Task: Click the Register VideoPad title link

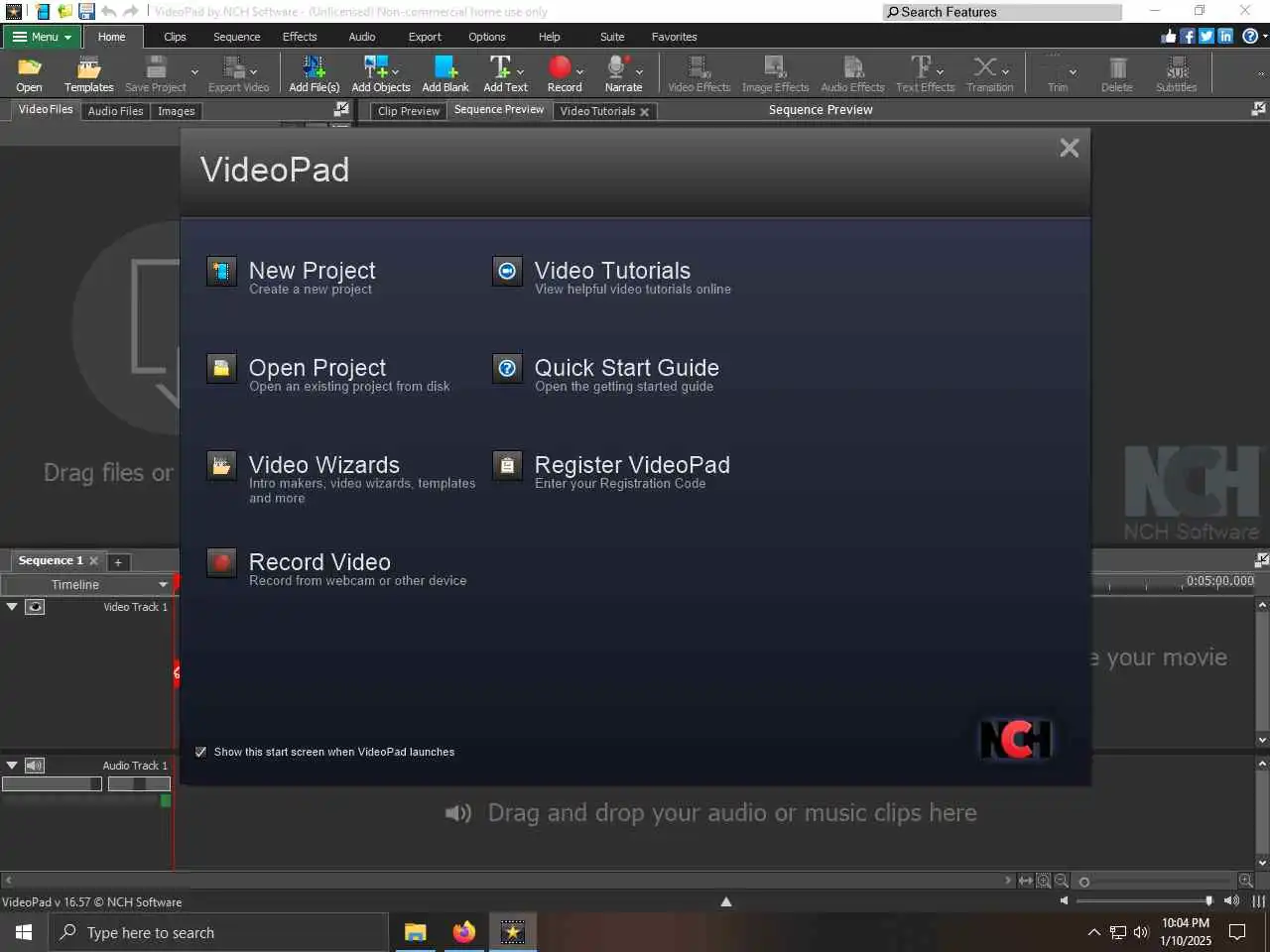Action: [632, 465]
